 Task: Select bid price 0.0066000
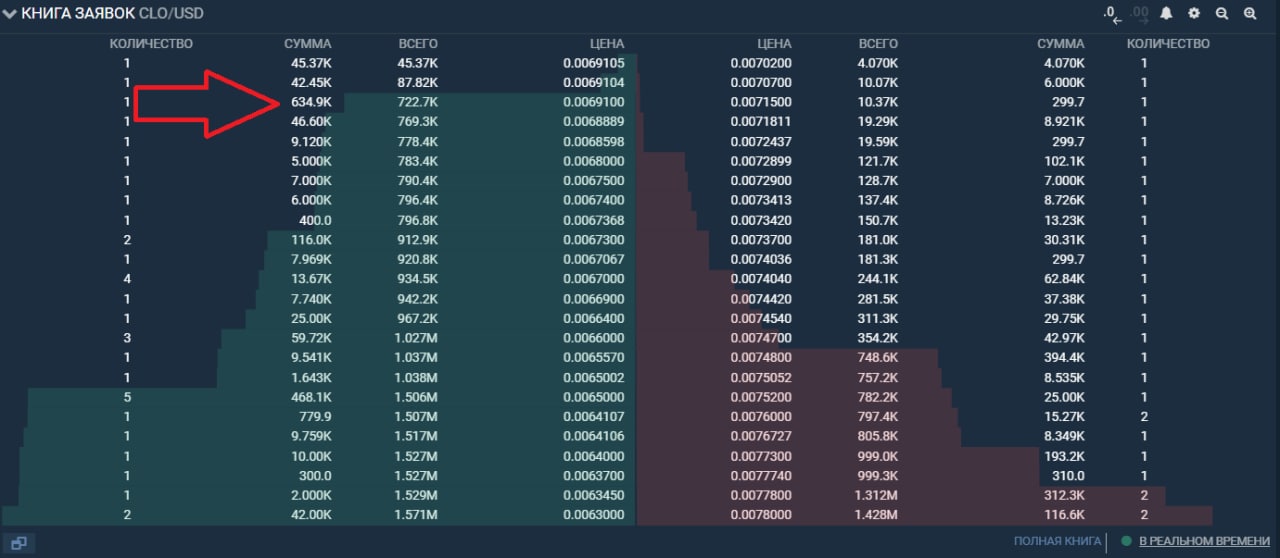[593, 338]
